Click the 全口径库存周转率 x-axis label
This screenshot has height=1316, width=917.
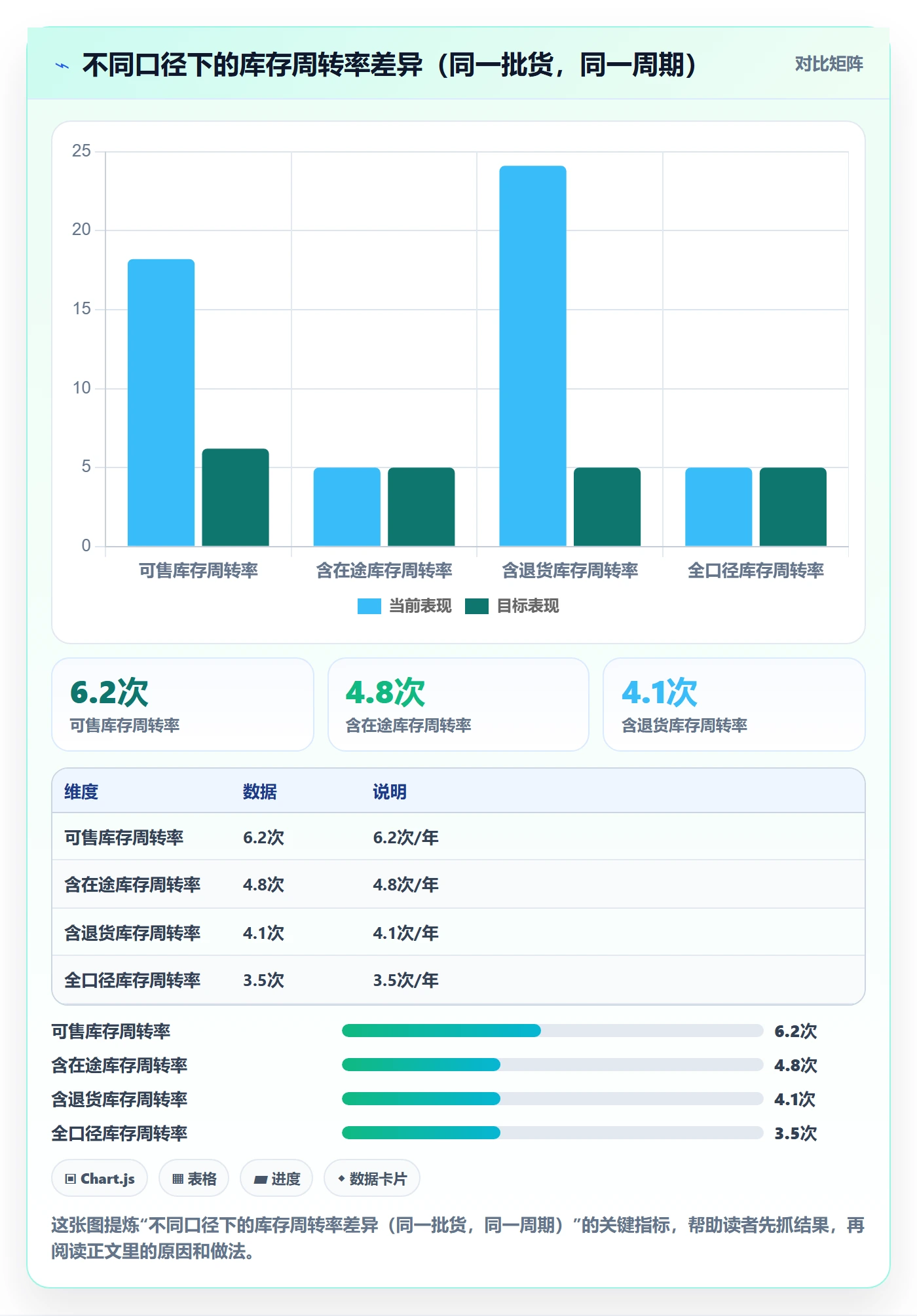point(755,571)
